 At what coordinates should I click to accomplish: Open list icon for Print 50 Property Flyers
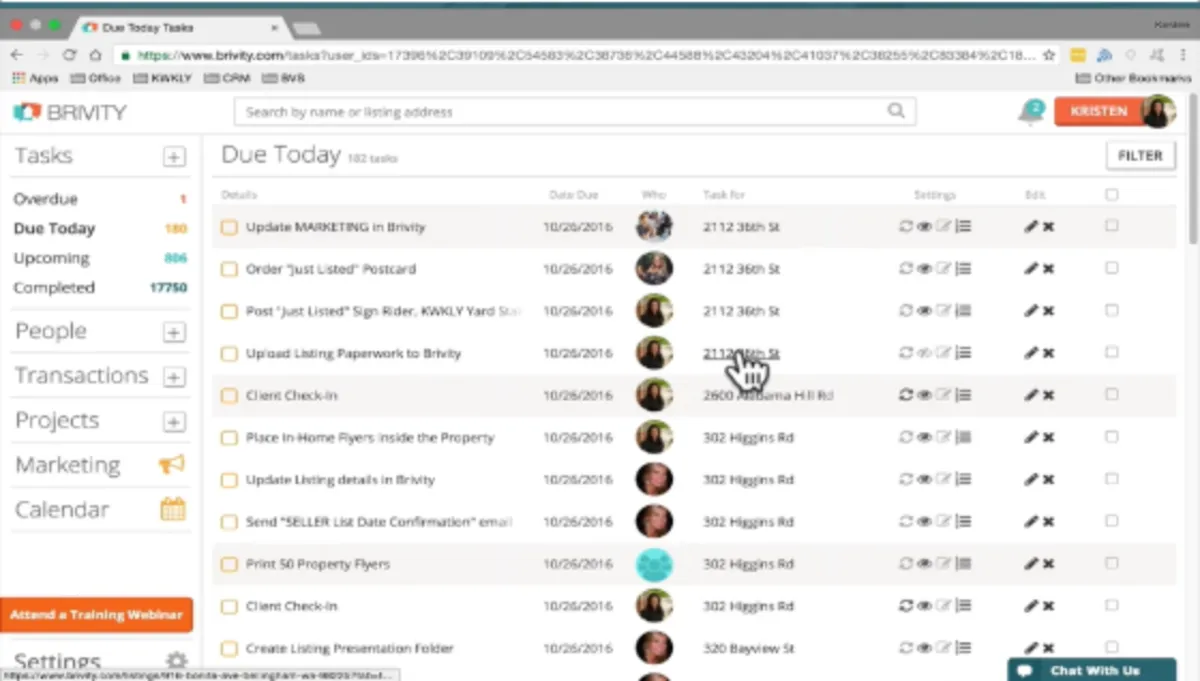(964, 564)
